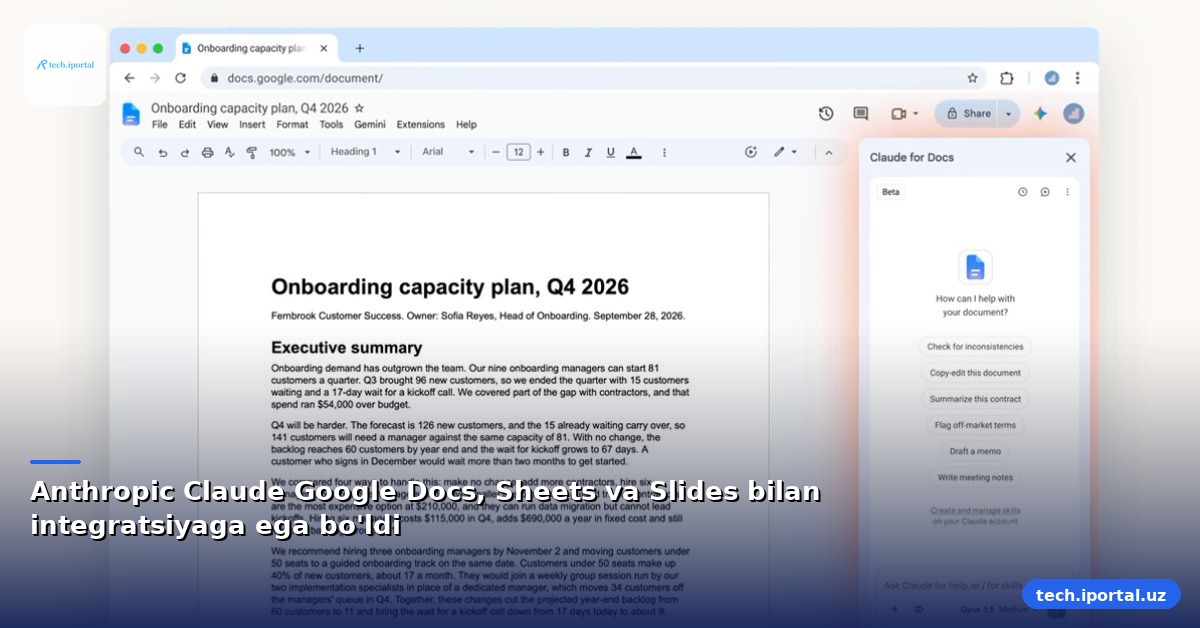This screenshot has height=628, width=1200.
Task: Open the Gemini menu
Action: point(370,125)
